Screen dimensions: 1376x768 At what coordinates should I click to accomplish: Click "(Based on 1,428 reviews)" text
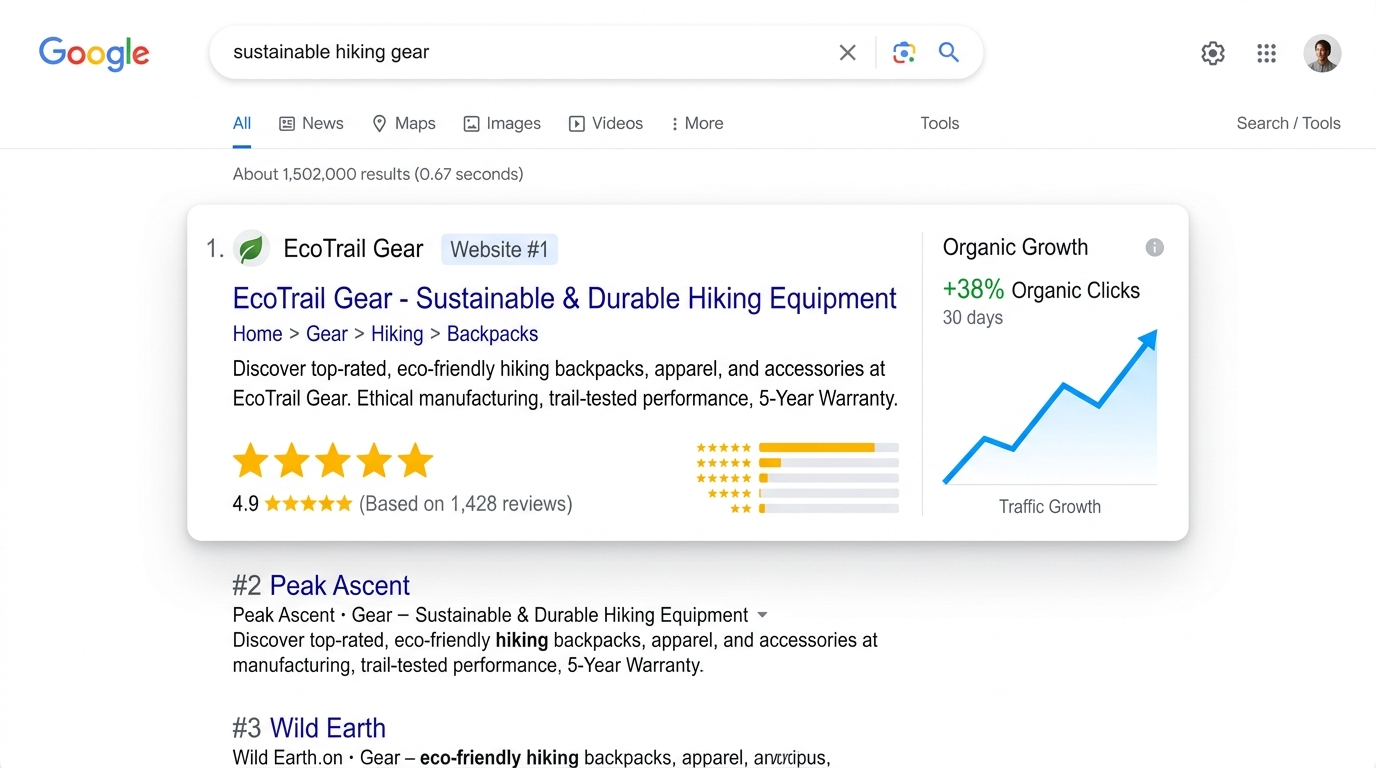tap(465, 504)
